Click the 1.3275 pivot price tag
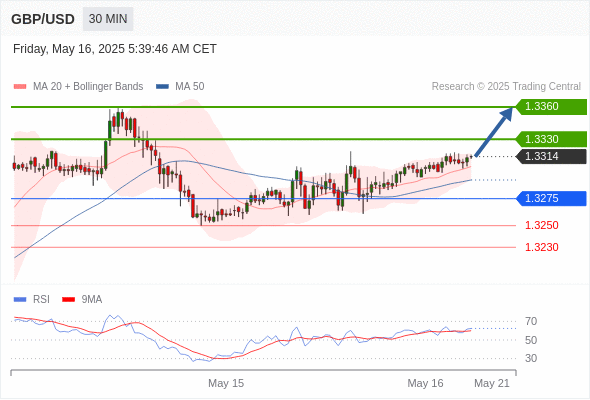Image resolution: width=590 pixels, height=400 pixels. point(551,198)
